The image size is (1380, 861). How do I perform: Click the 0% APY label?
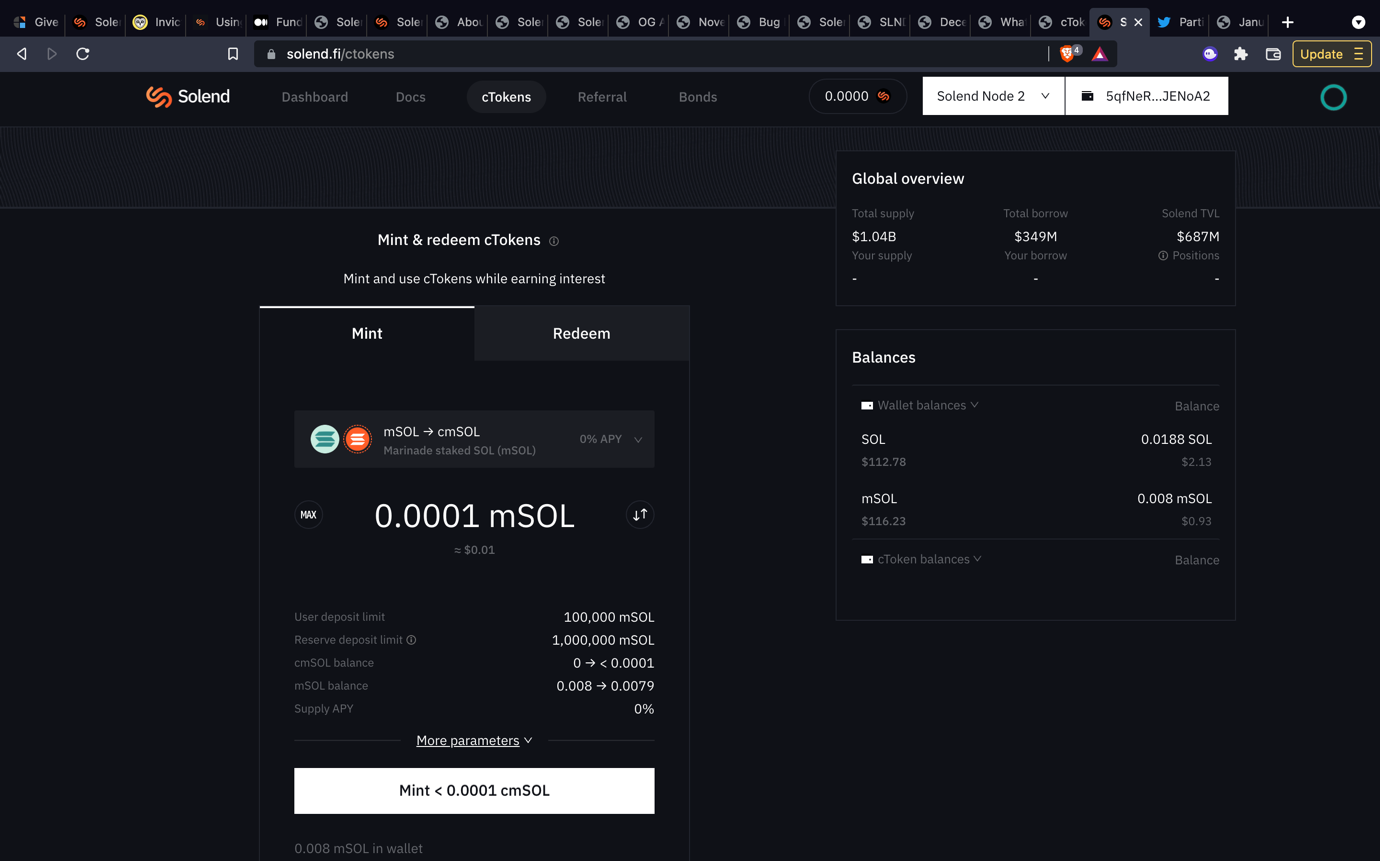(601, 439)
